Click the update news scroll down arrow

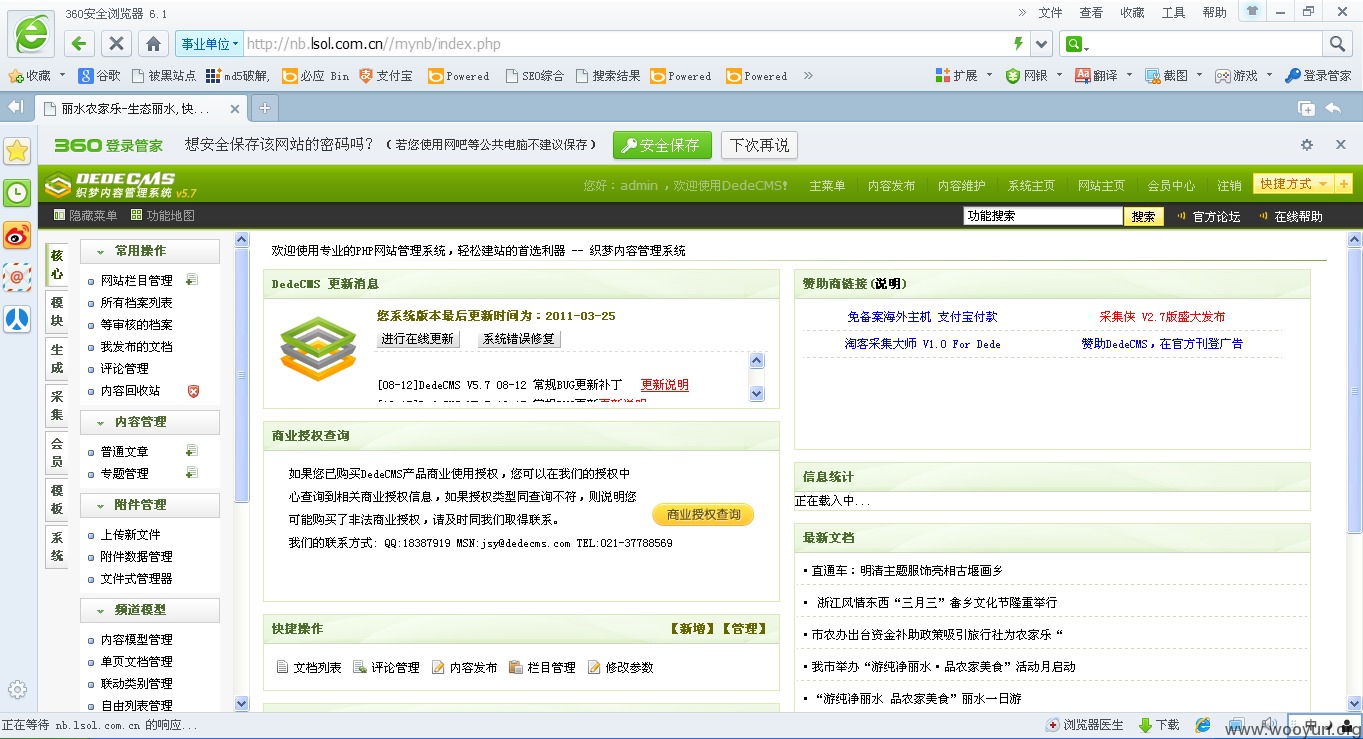pyautogui.click(x=757, y=394)
